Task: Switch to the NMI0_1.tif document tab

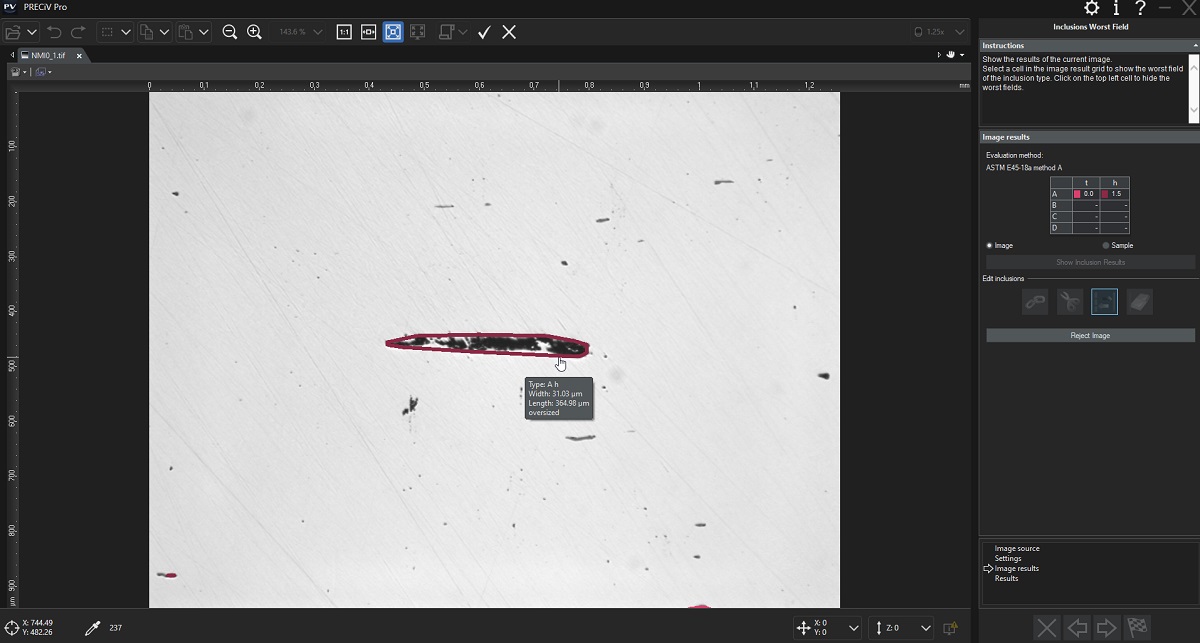Action: [47, 56]
